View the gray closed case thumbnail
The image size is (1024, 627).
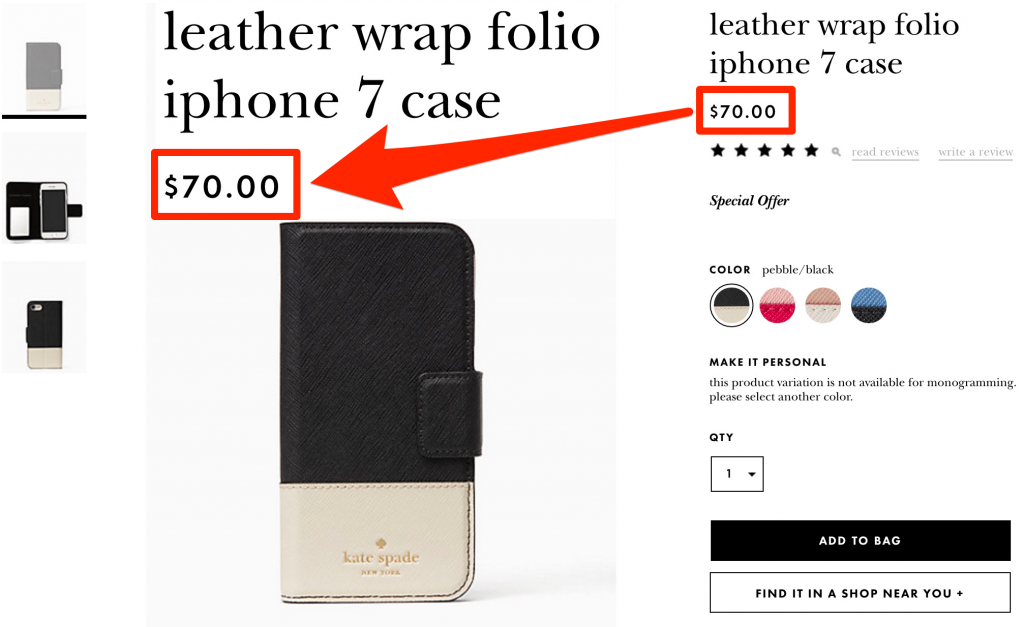pos(44,62)
